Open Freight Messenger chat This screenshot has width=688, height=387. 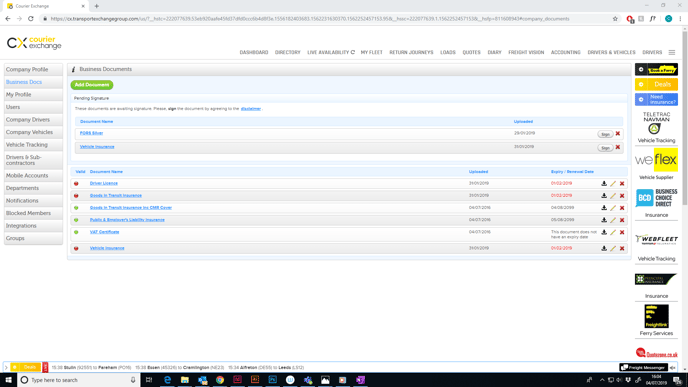coord(644,367)
